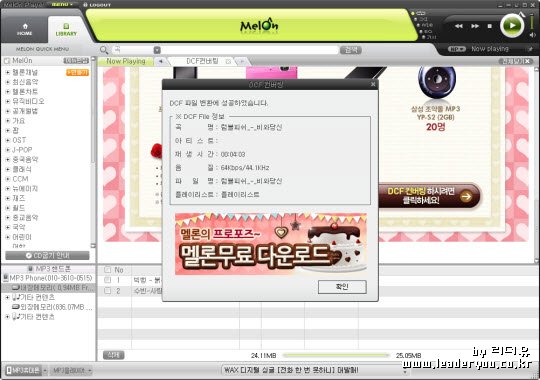Click the orange +만들기 button

click(77, 72)
